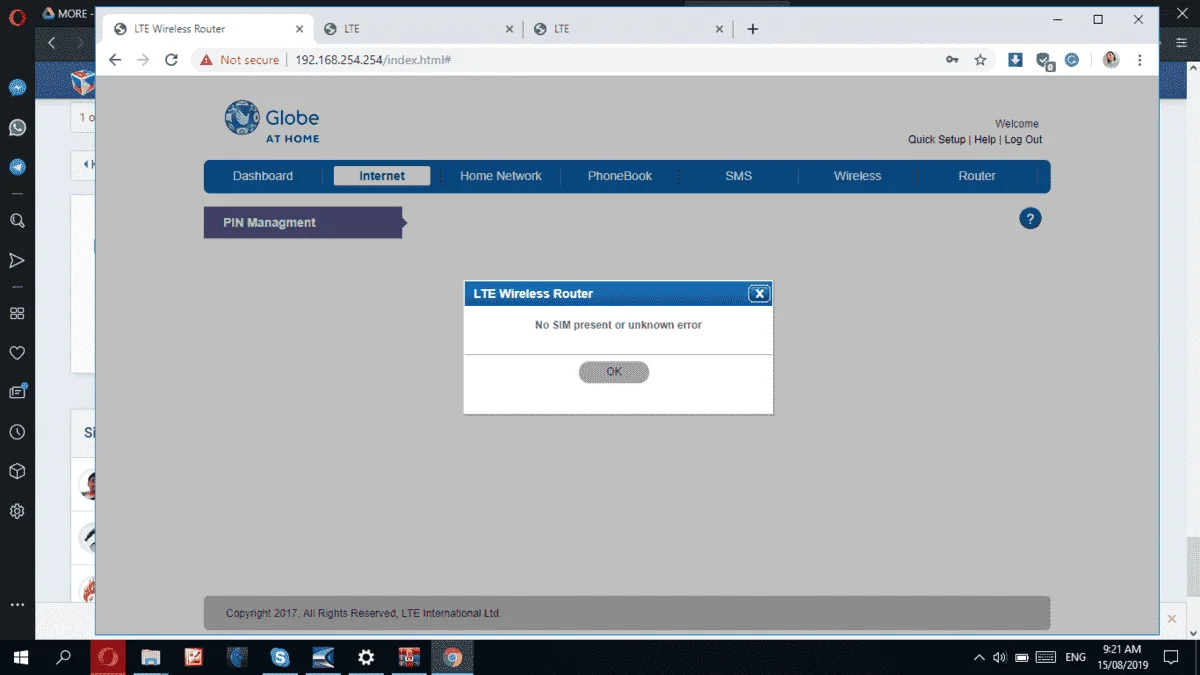Screen dimensions: 1200x675
Task: Switch to the SMS tab
Action: coord(739,176)
